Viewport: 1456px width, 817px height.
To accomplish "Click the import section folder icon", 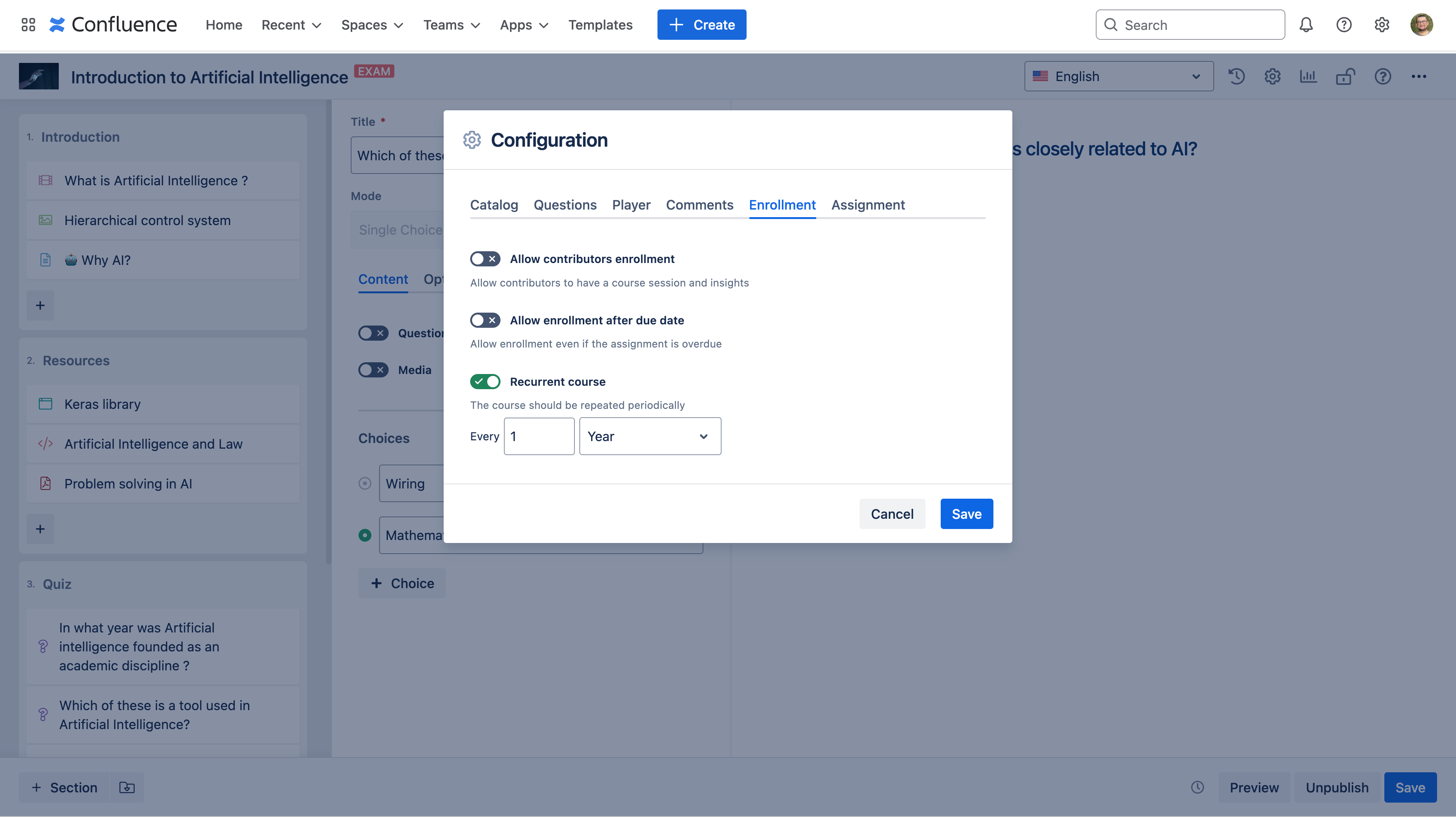I will tap(127, 787).
